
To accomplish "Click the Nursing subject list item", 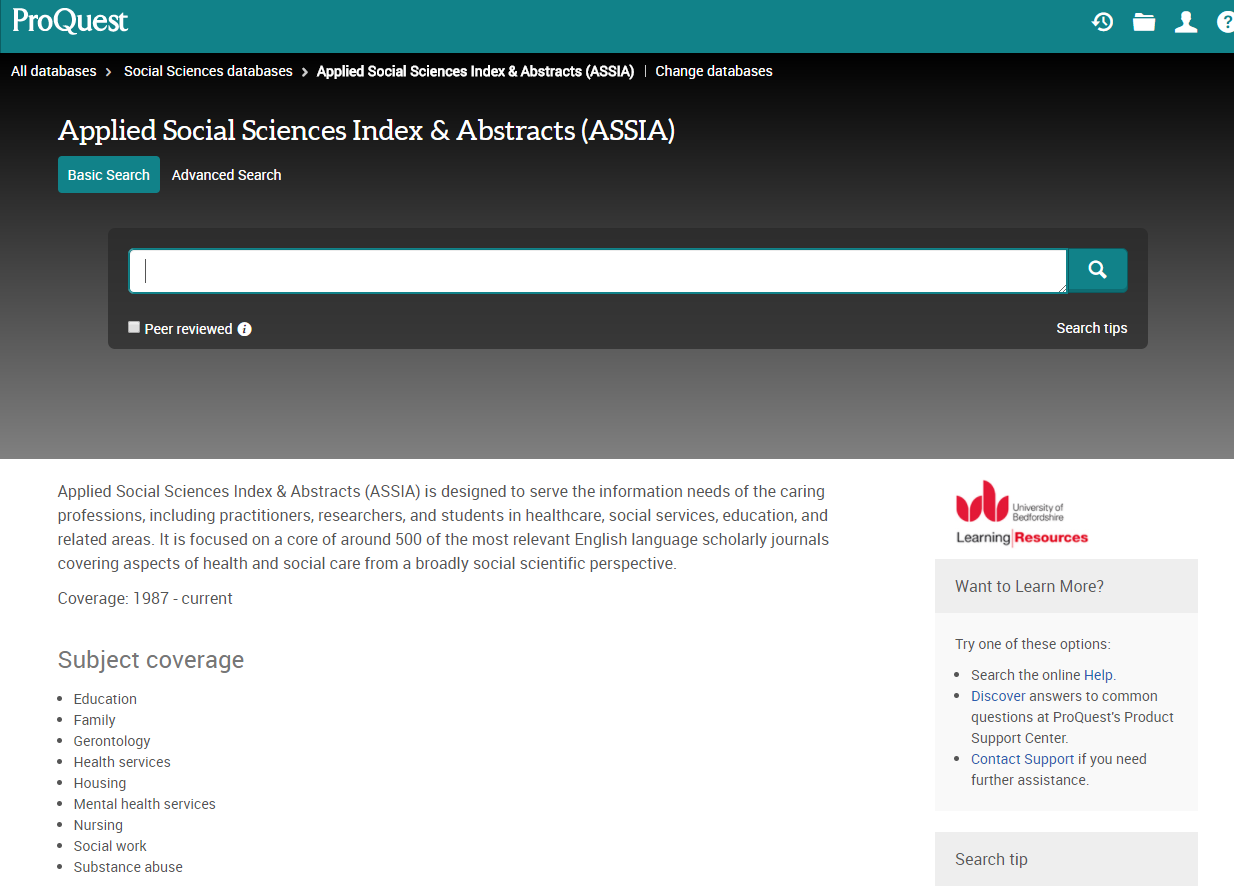I will (98, 825).
